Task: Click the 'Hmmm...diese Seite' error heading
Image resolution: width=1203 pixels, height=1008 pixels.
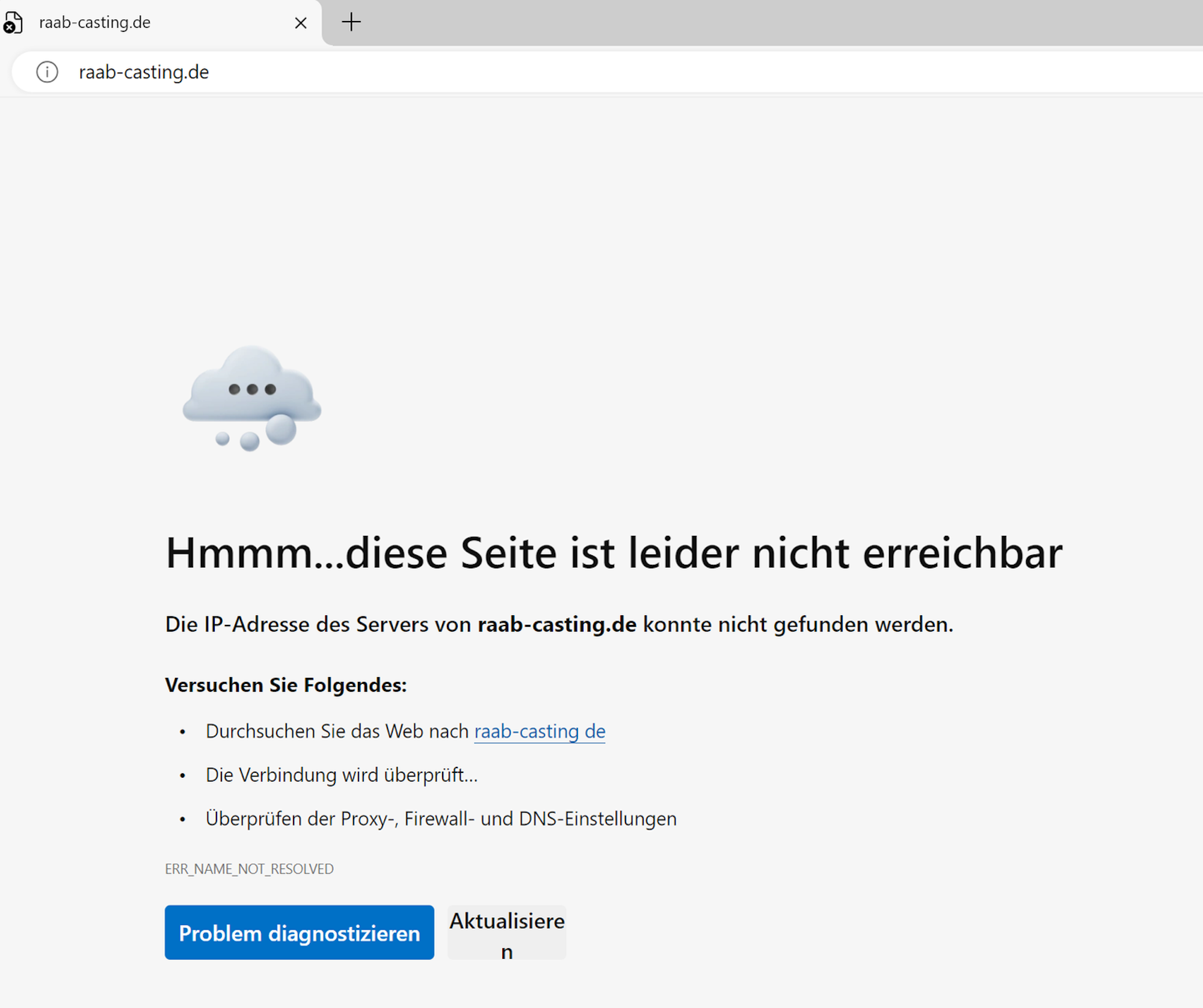Action: click(x=614, y=553)
